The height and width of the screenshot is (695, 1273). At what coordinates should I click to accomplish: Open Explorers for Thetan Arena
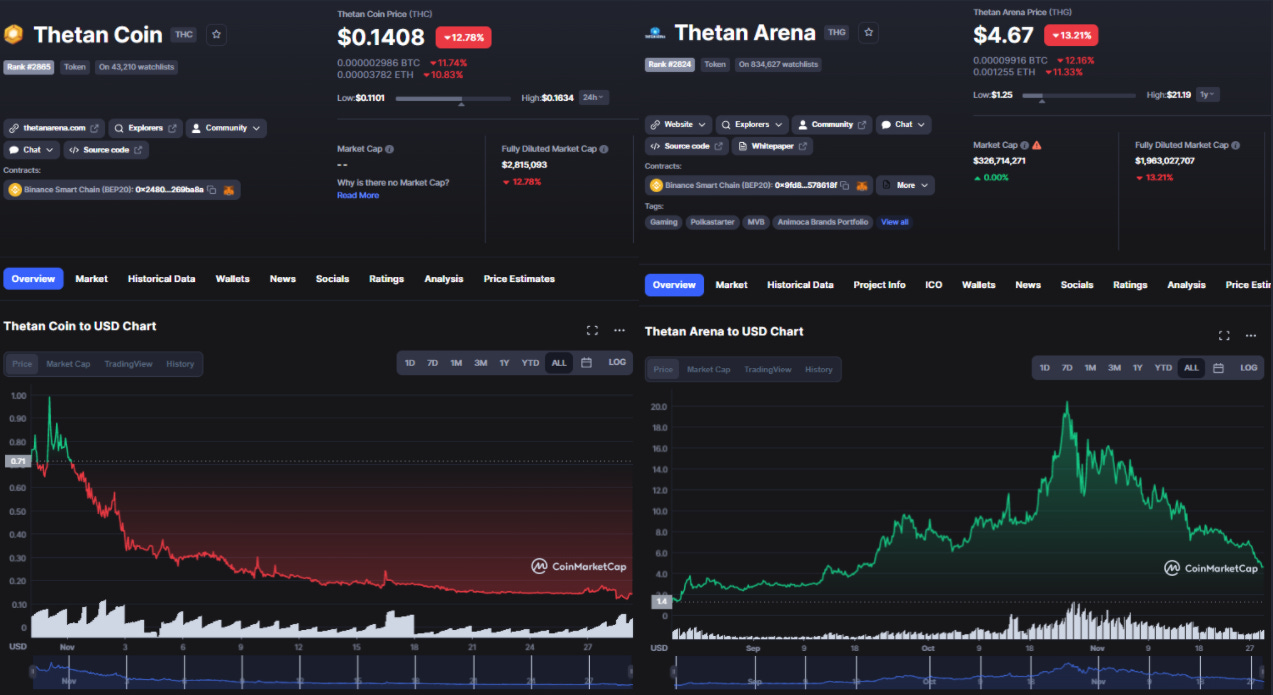point(752,125)
